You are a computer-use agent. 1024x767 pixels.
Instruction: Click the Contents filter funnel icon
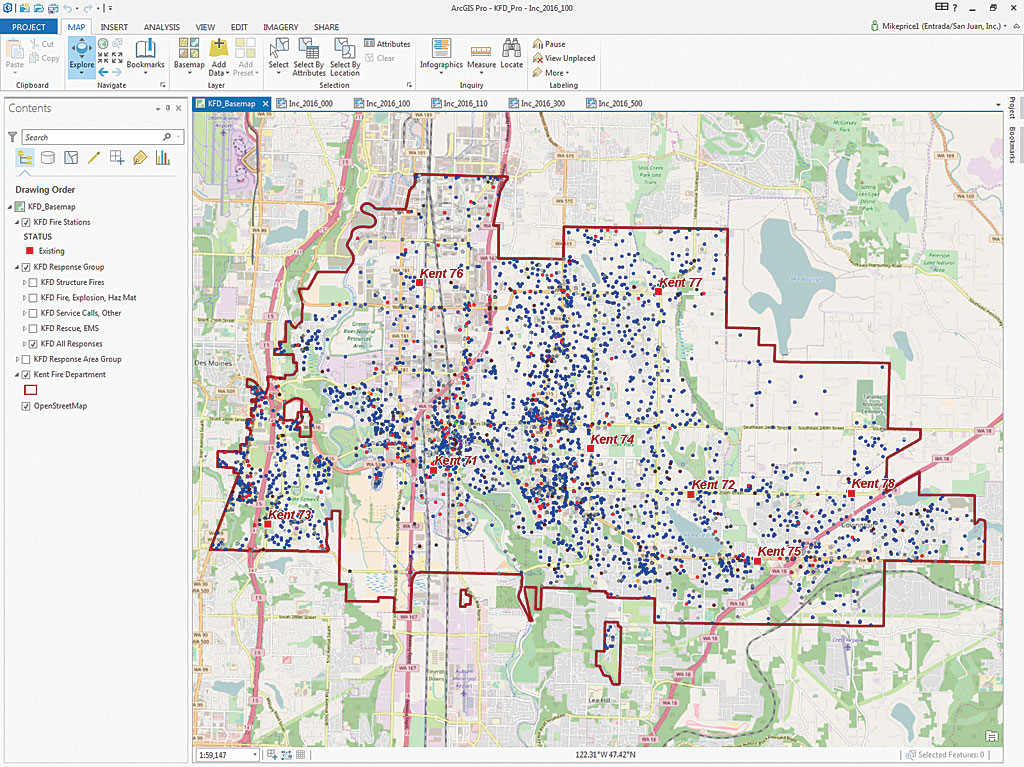[12, 137]
